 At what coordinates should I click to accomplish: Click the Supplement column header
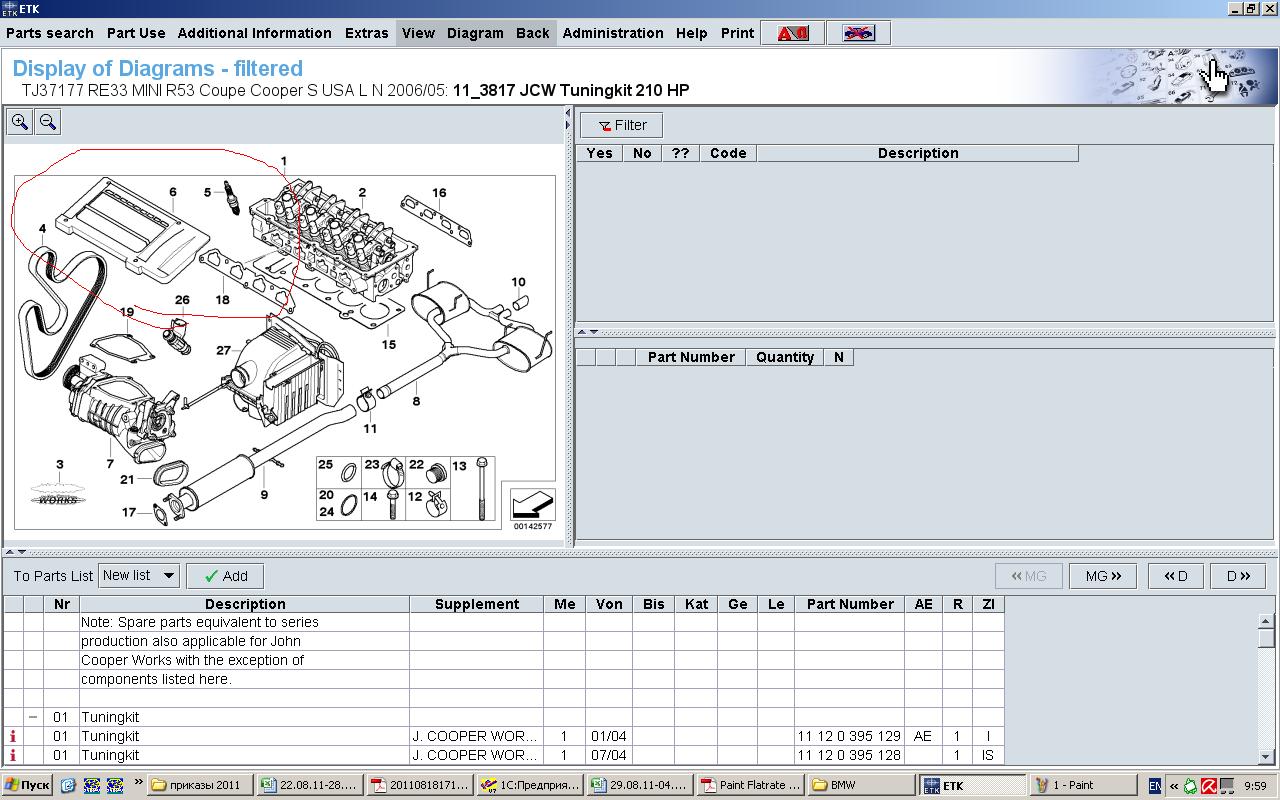click(x=477, y=604)
